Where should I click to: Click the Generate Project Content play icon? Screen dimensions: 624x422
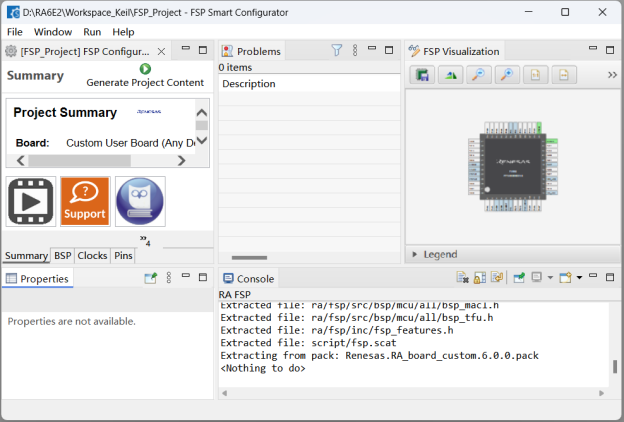145,69
